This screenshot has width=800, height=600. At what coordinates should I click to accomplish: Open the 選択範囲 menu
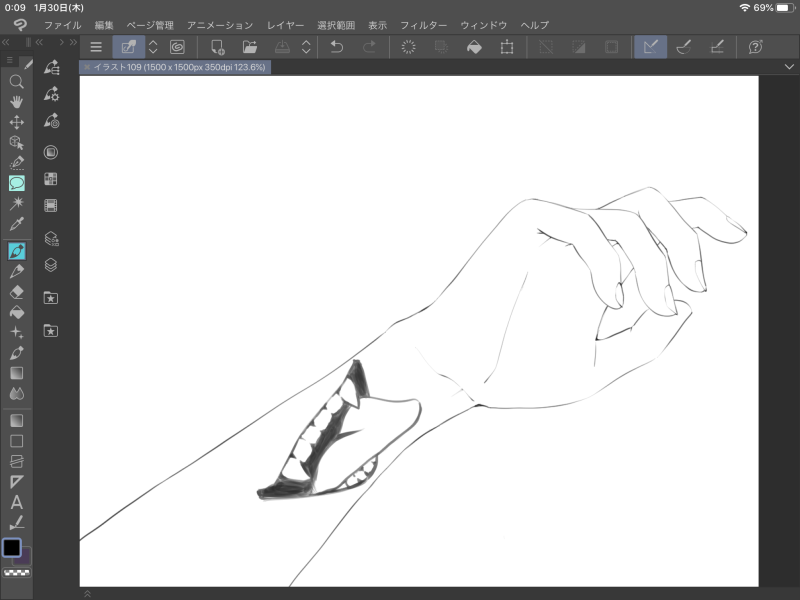[x=336, y=25]
